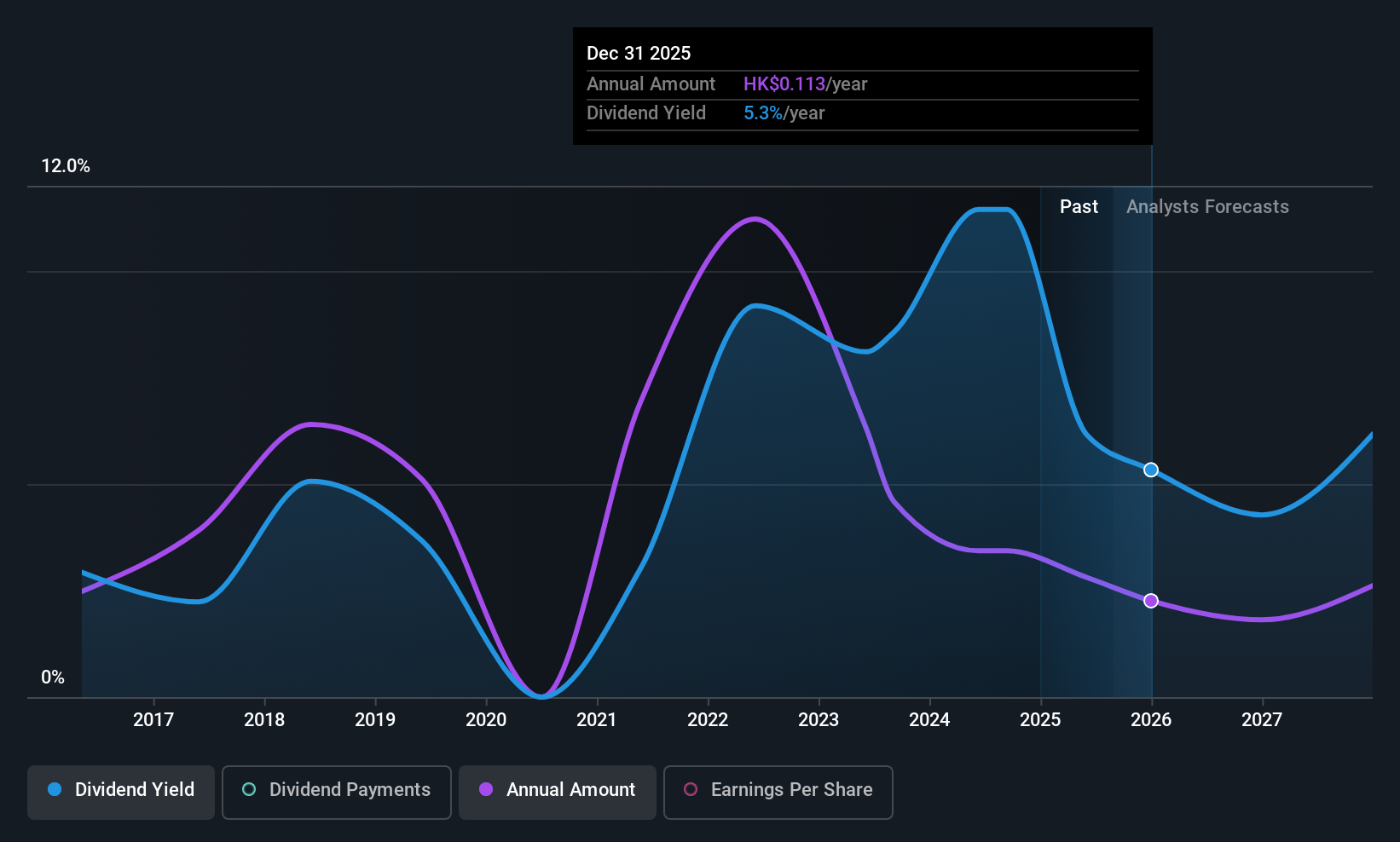
Task: Toggle the Dividend Yield legend series
Action: (x=121, y=793)
